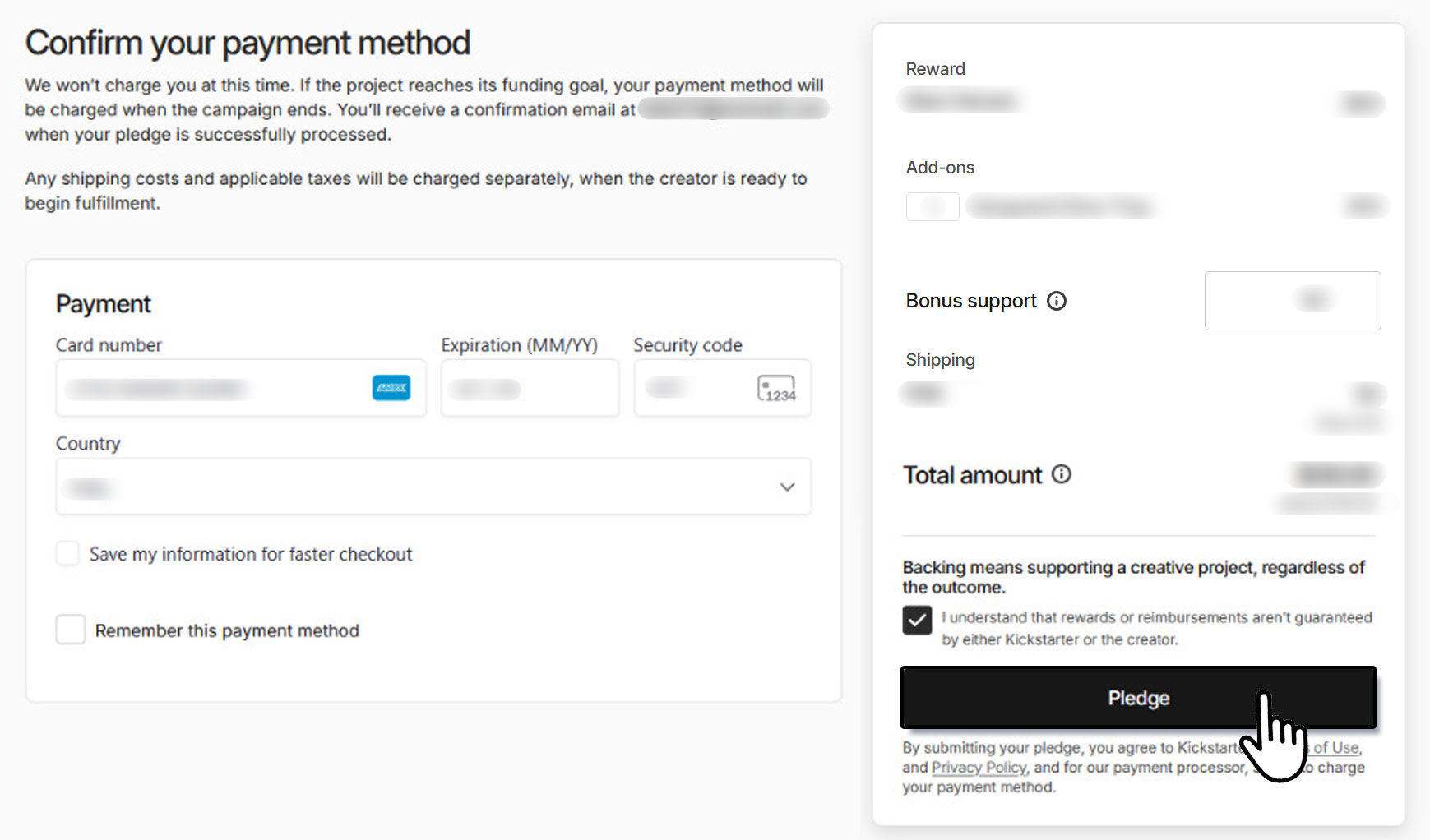Click the add-on item thumbnail image
Screen dimensions: 1430x840
(933, 206)
